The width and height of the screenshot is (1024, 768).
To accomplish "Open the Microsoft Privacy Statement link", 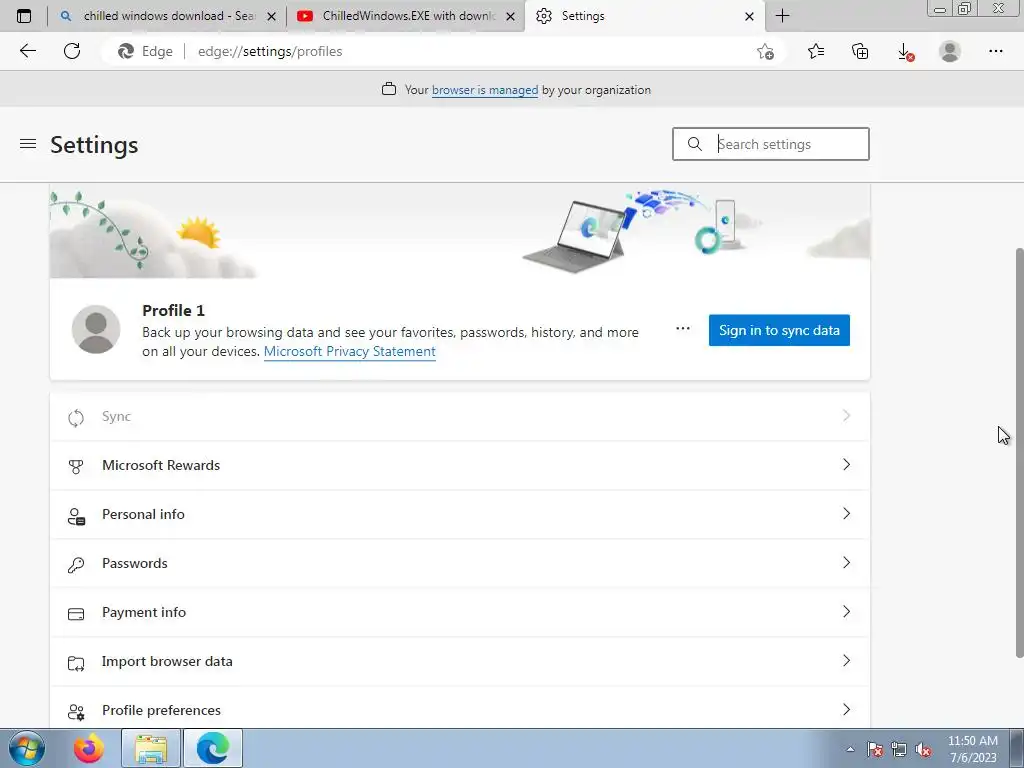I will tap(349, 351).
